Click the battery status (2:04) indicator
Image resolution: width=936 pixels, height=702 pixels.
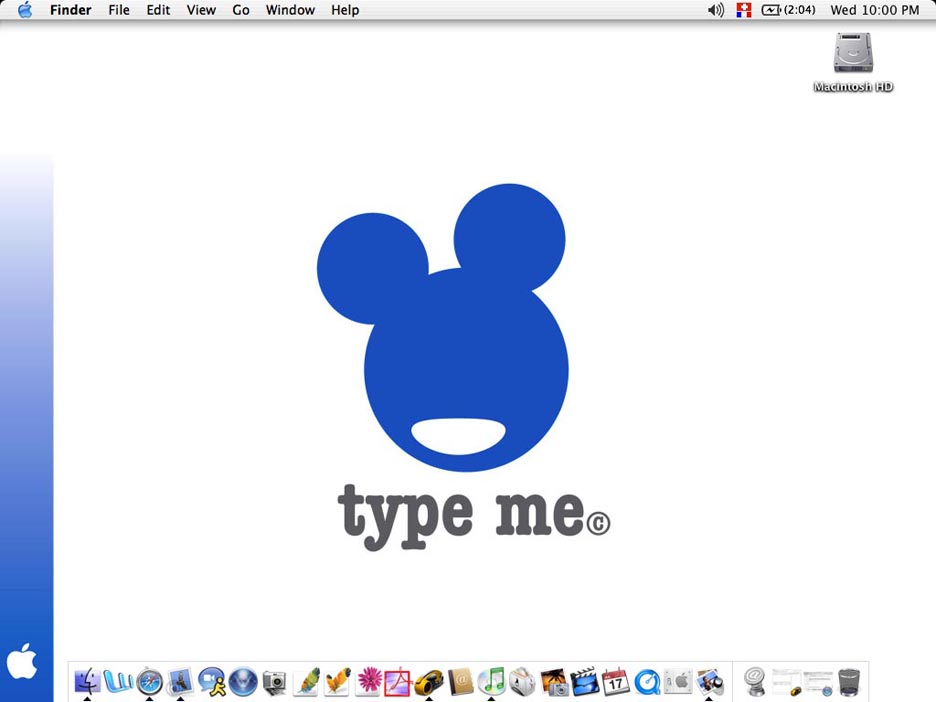[788, 10]
